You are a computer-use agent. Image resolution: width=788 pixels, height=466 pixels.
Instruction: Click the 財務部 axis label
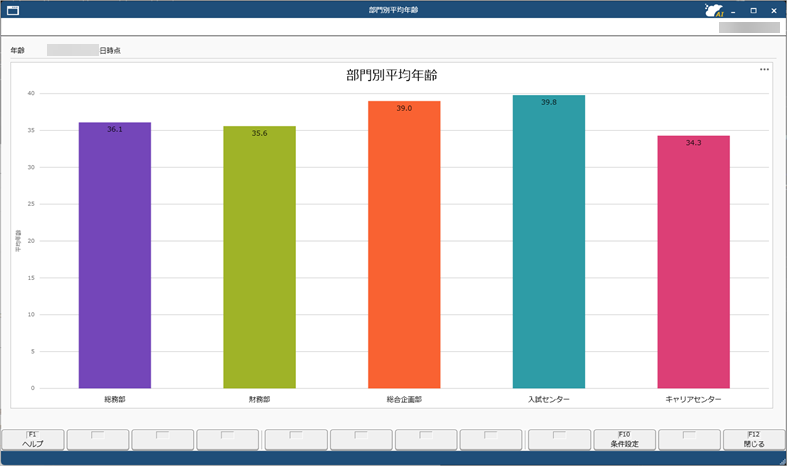[x=259, y=399]
